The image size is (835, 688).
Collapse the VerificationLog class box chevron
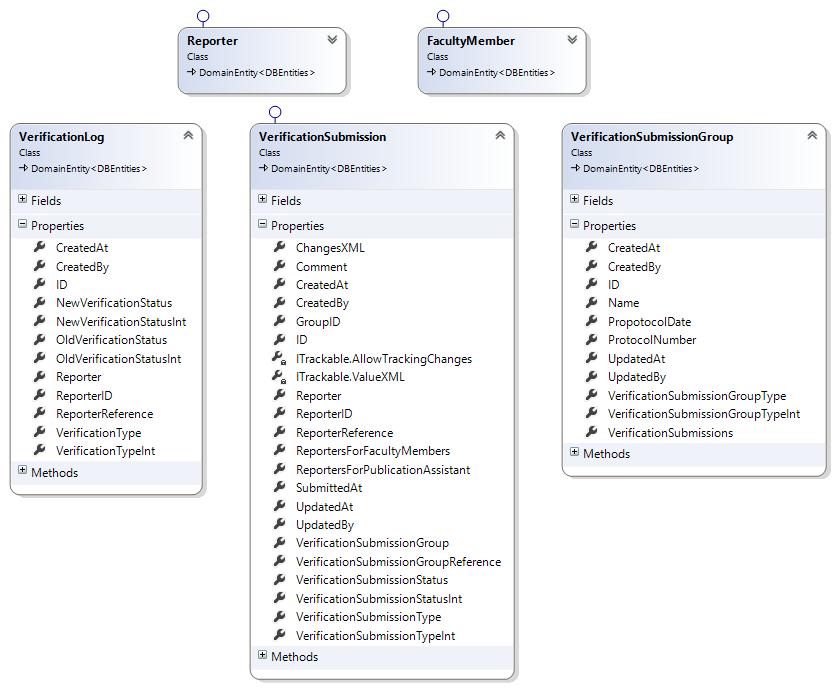(x=188, y=135)
